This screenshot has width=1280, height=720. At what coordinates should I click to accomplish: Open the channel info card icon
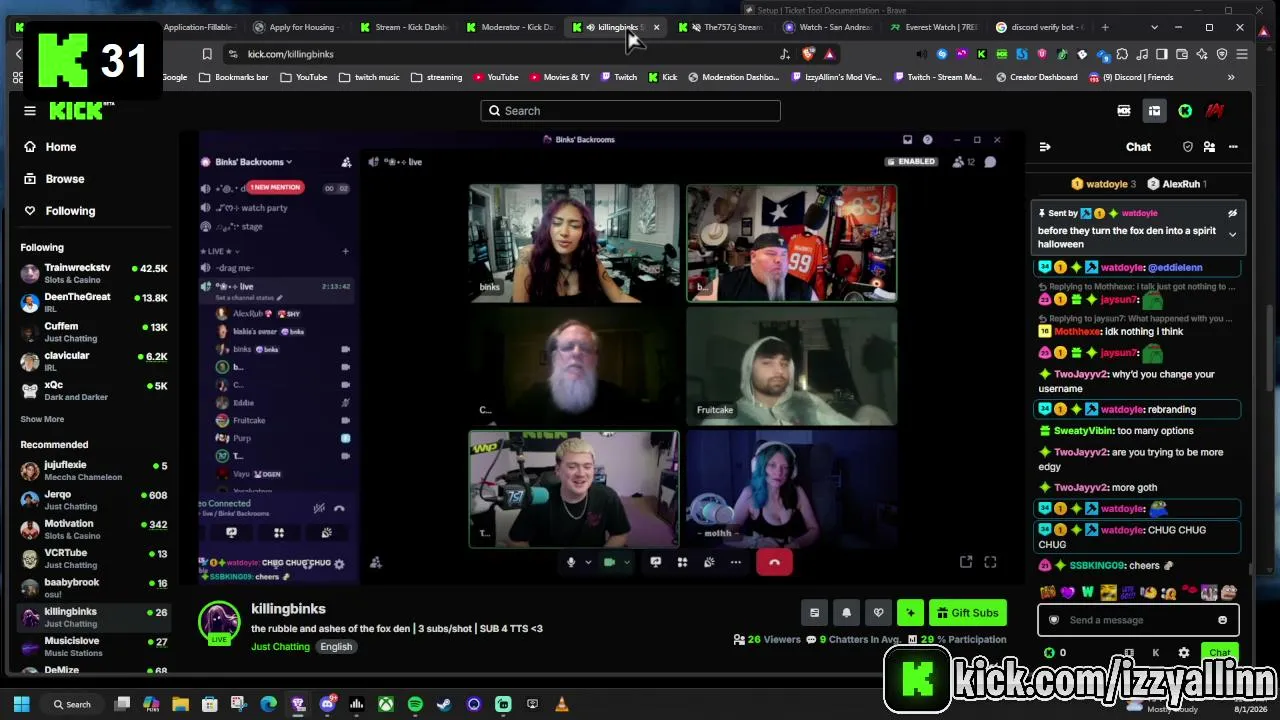coord(814,613)
